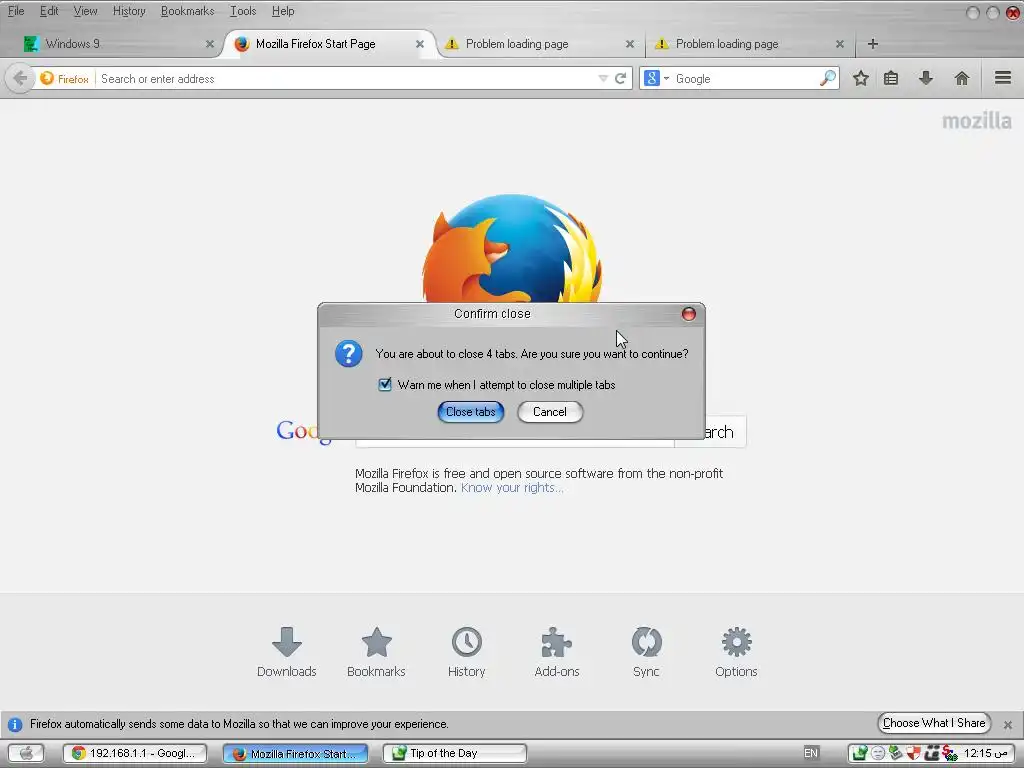
Task: Open Sync shortcut on start page
Action: coord(647,652)
